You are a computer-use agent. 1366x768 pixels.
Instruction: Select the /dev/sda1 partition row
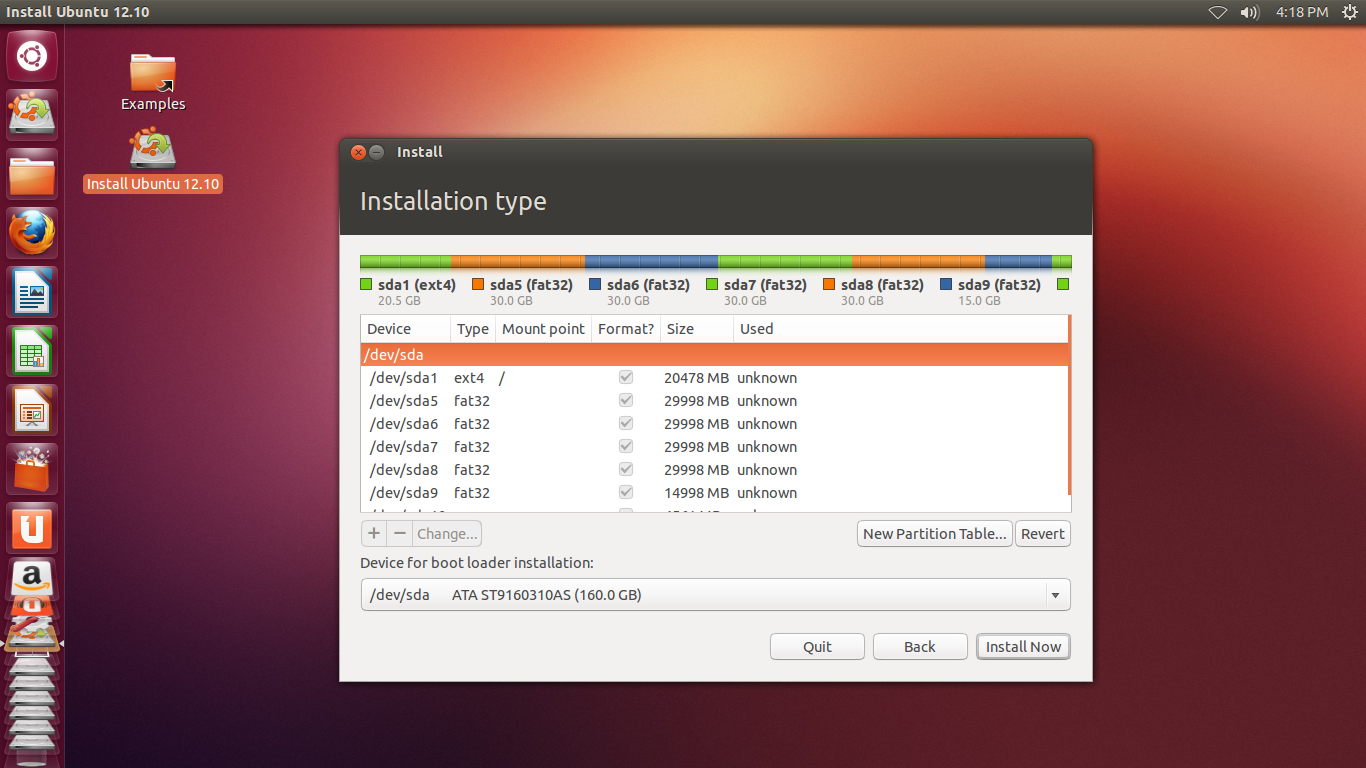tap(714, 378)
